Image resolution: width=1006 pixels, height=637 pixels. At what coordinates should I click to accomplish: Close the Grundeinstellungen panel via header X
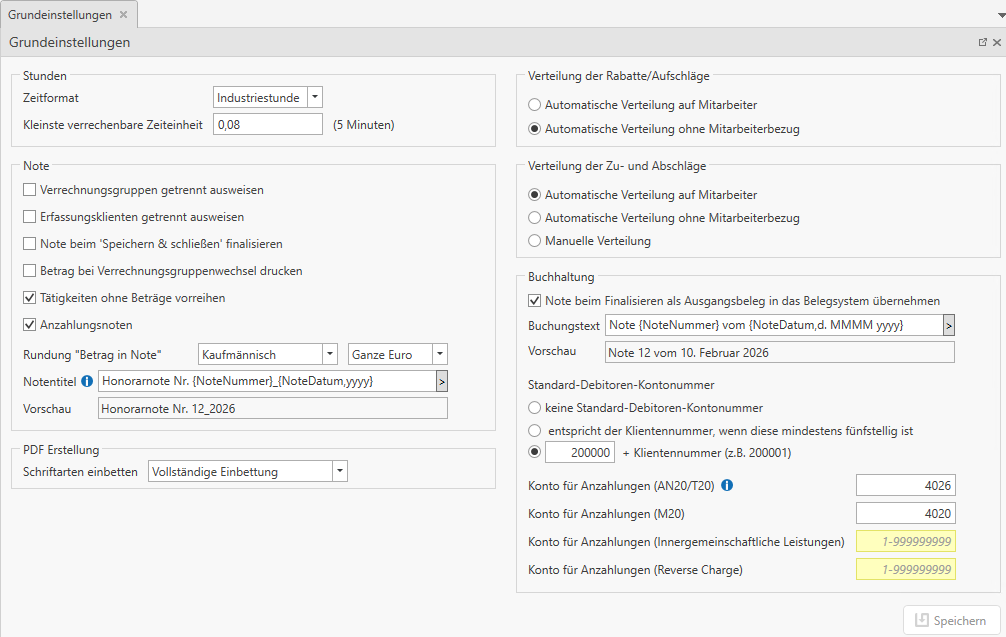click(x=996, y=43)
